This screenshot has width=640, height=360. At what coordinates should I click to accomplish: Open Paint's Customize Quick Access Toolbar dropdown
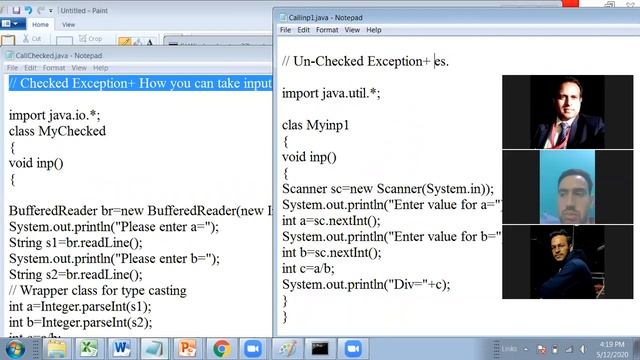(51, 11)
